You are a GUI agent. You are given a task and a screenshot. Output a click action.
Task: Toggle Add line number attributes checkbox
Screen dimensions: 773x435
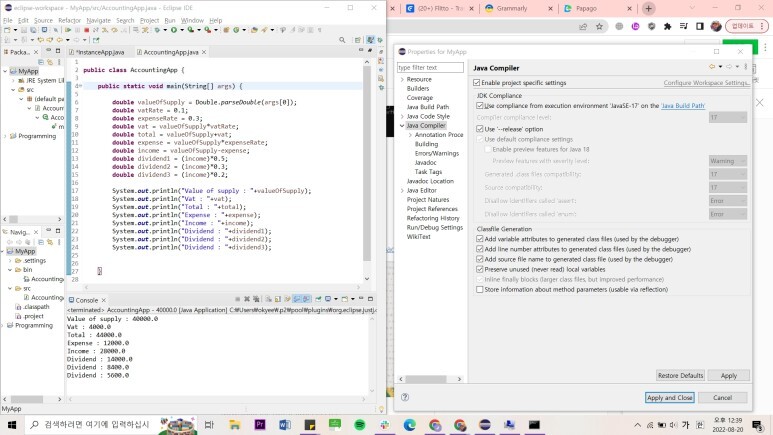pos(480,249)
